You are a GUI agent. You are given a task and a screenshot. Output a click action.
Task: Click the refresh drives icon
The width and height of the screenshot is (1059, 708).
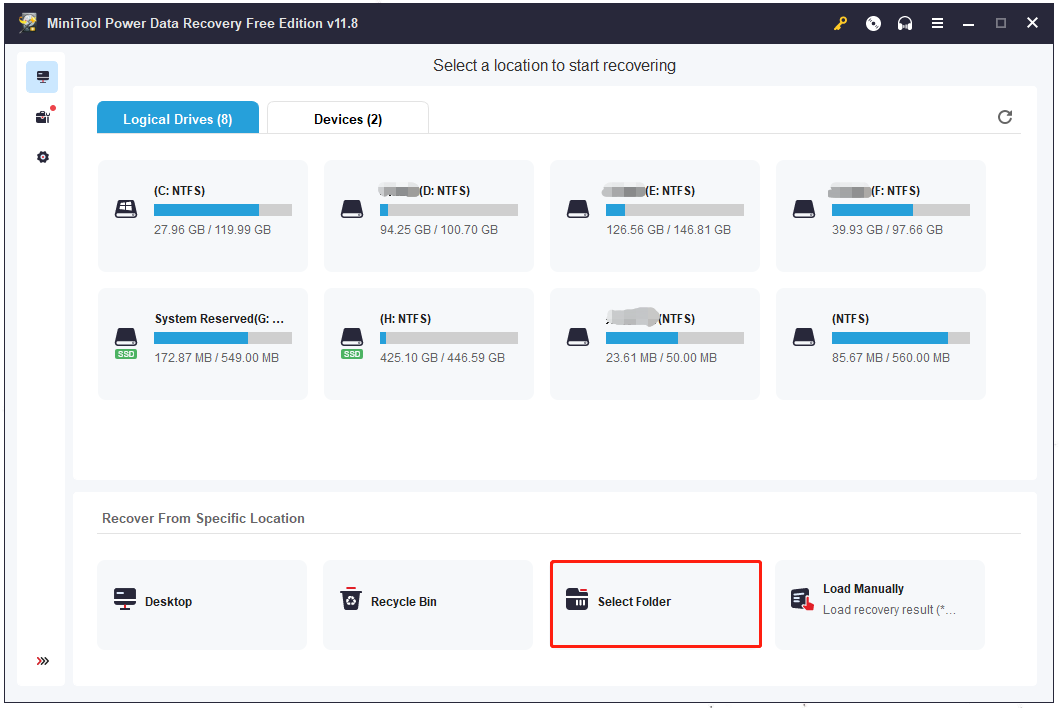tap(1005, 117)
